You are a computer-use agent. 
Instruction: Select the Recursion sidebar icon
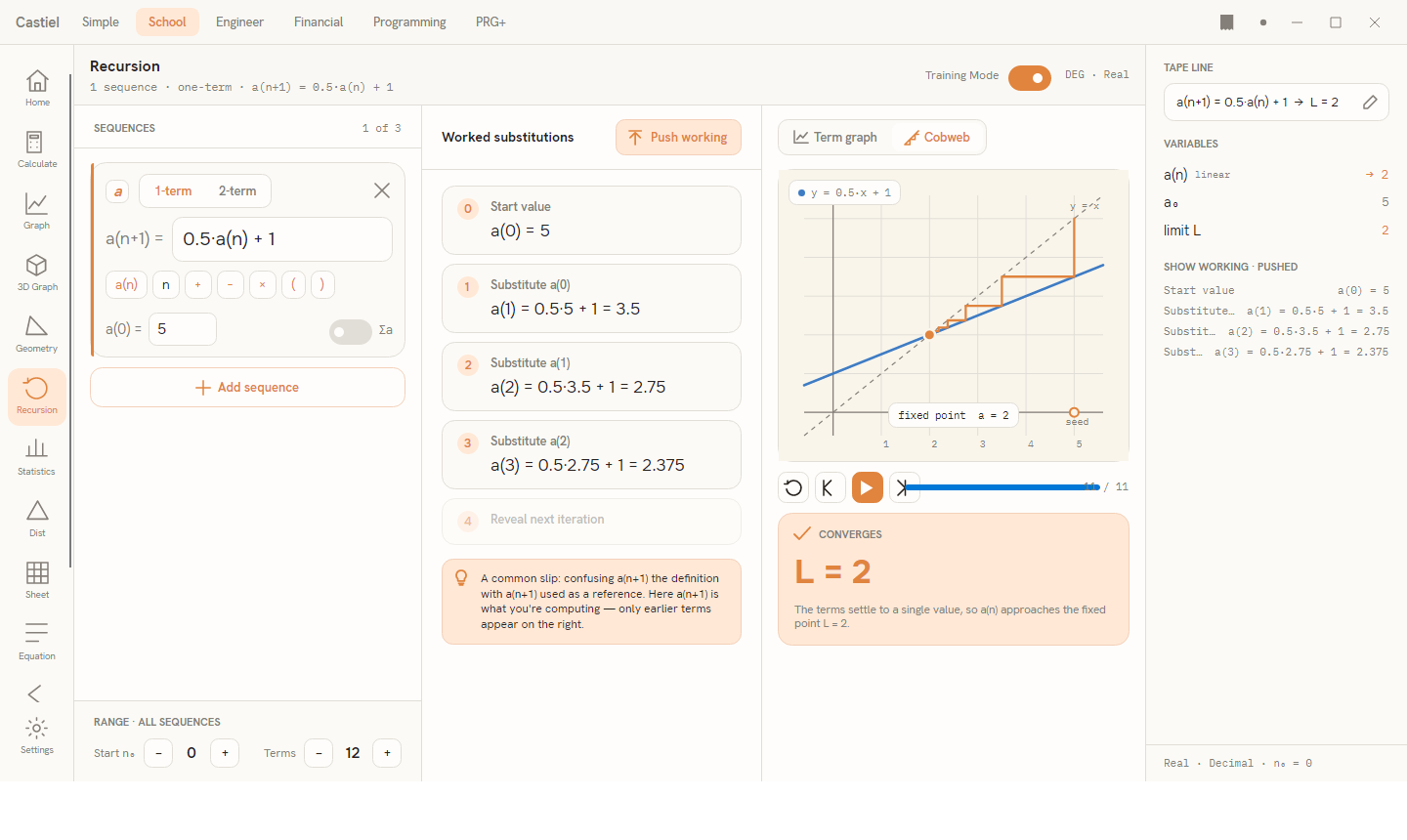click(37, 396)
